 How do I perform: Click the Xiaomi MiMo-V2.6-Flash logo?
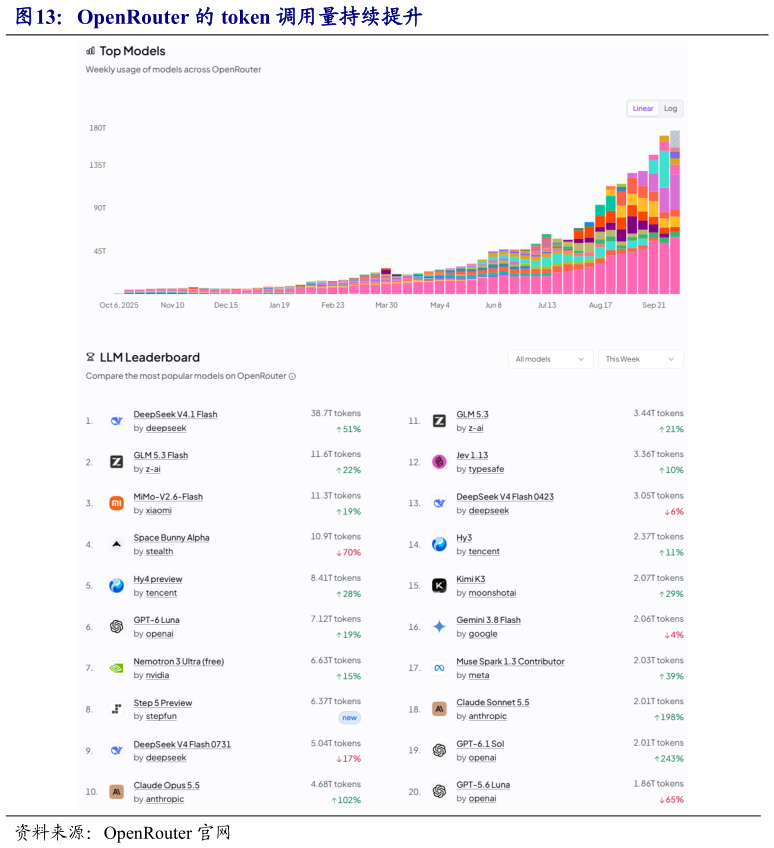pos(116,503)
